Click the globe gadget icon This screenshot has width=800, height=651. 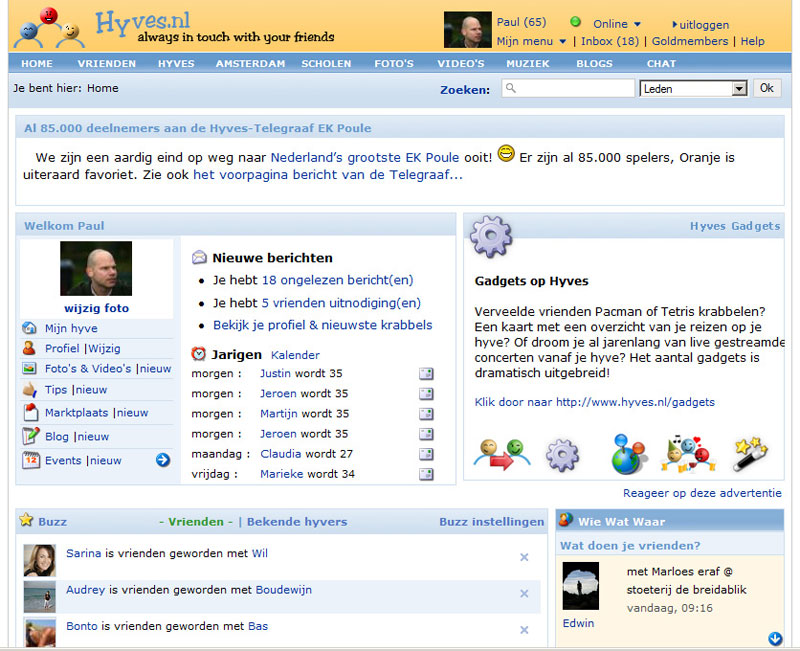[629, 453]
